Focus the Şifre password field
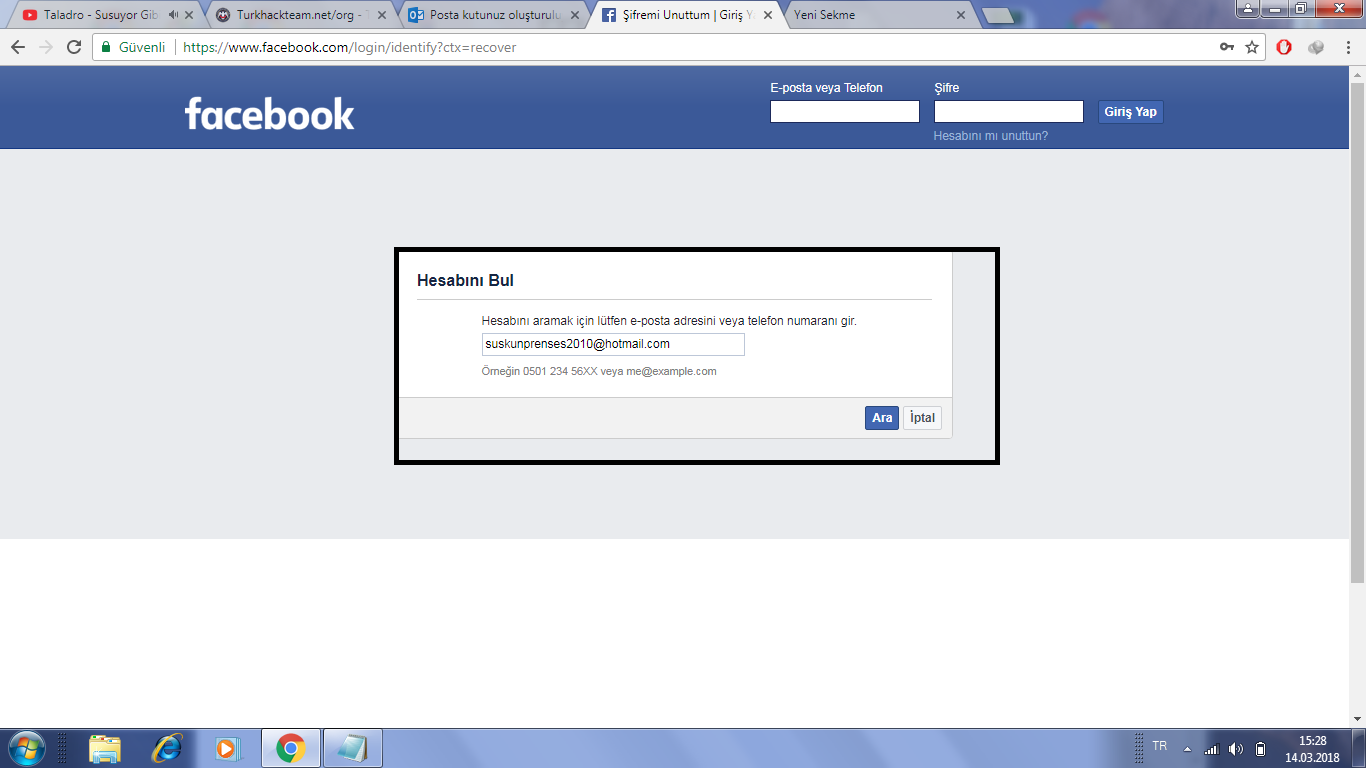1366x768 pixels. 1009,112
